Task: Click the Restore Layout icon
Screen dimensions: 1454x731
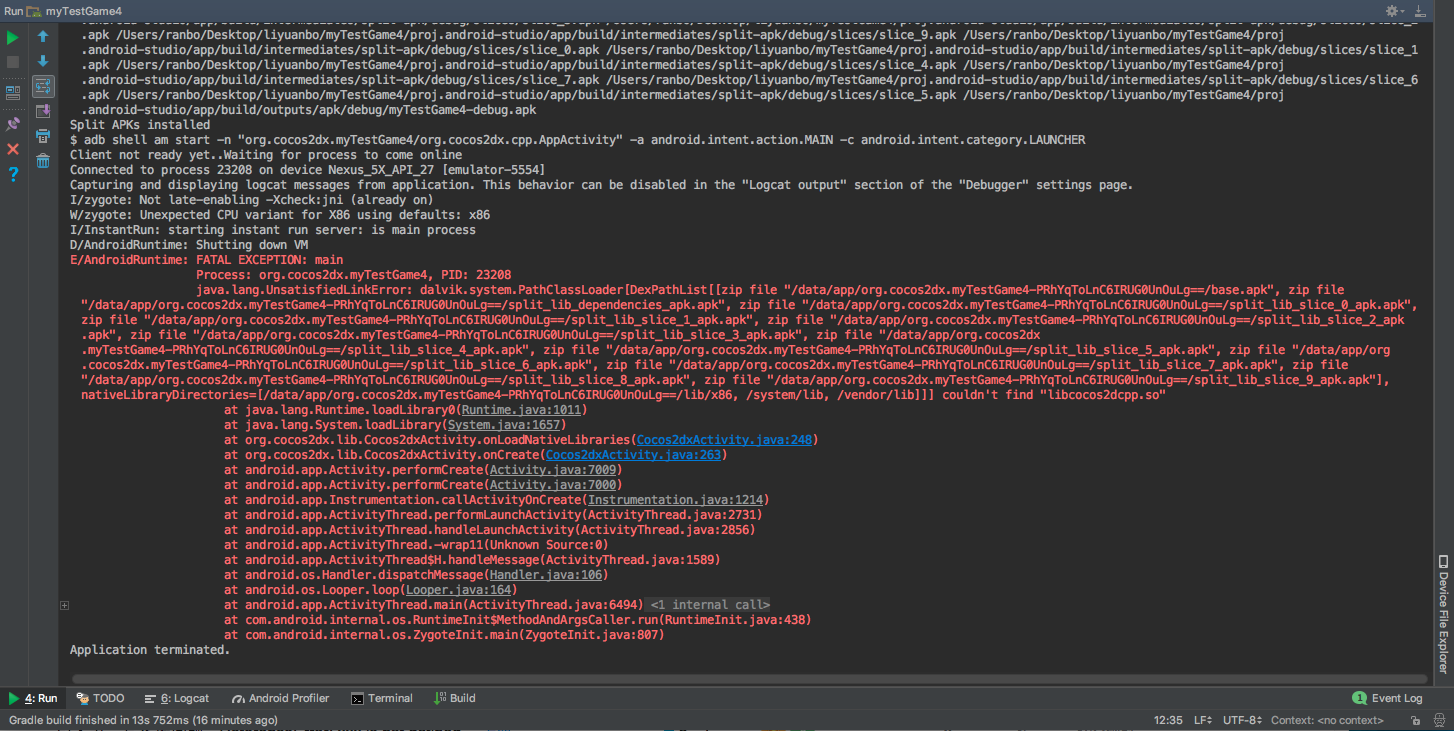Action: [13, 92]
